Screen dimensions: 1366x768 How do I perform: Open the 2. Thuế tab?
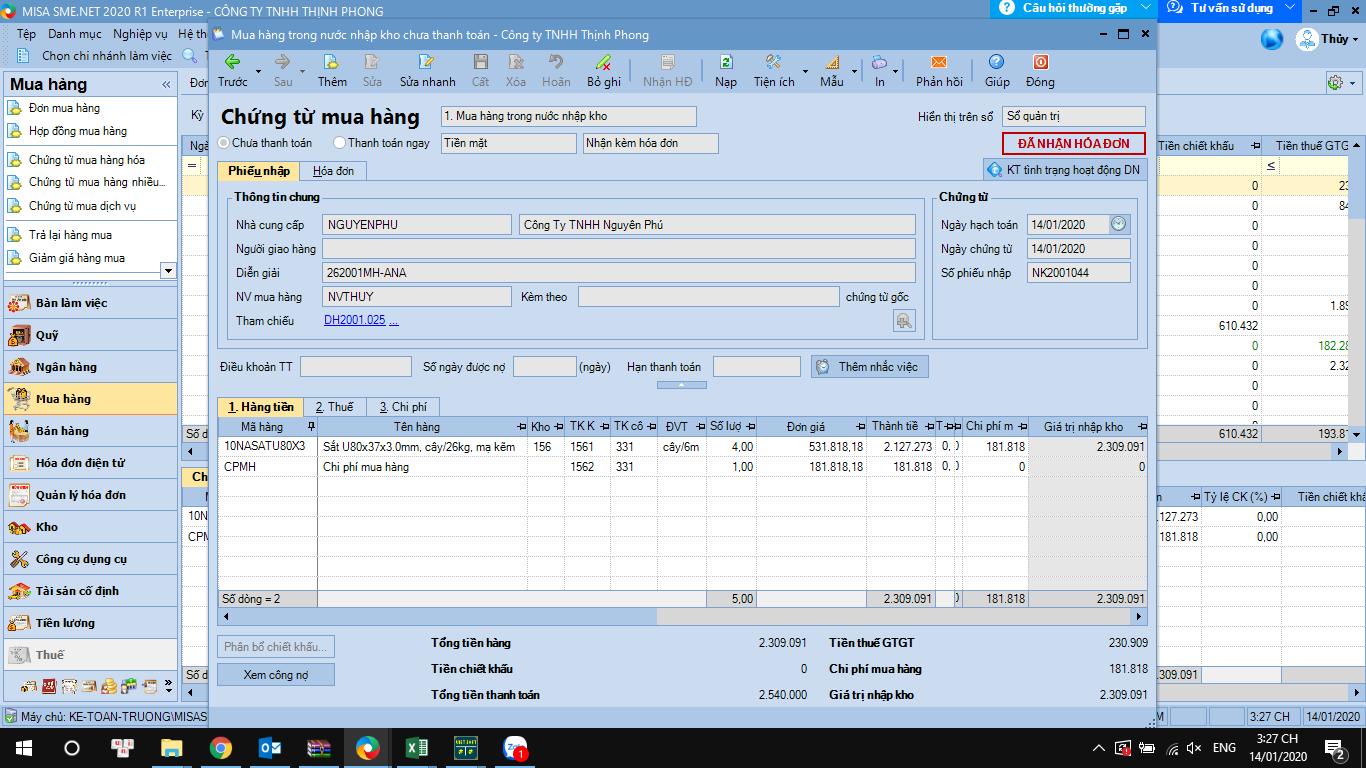coord(334,407)
